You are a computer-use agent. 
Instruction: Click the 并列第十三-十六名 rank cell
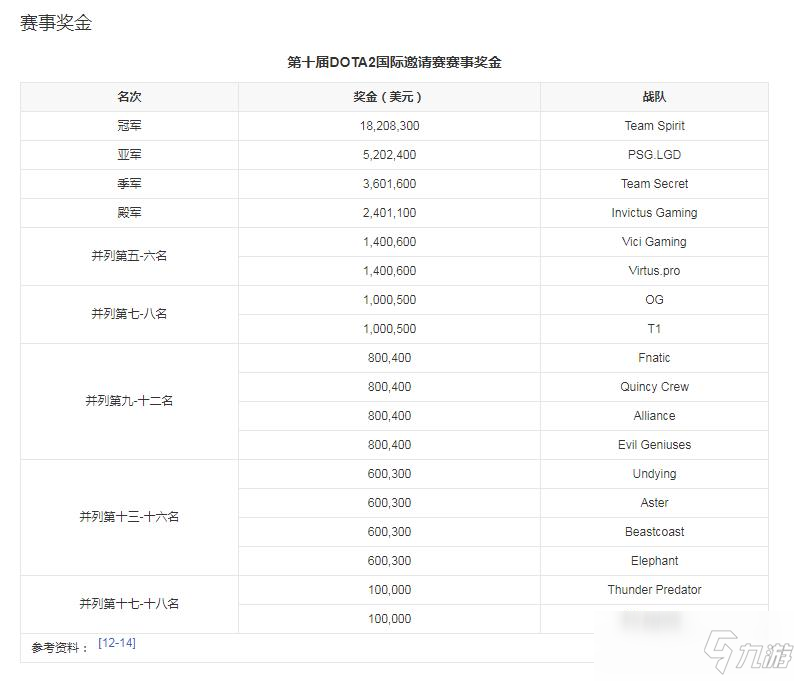129,517
